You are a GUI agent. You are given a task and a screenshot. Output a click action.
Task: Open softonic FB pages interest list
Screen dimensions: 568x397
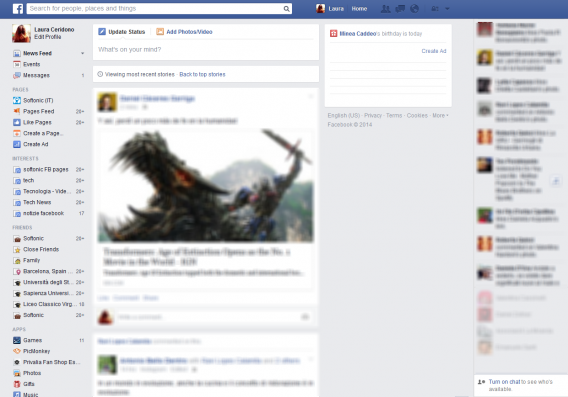(x=46, y=170)
